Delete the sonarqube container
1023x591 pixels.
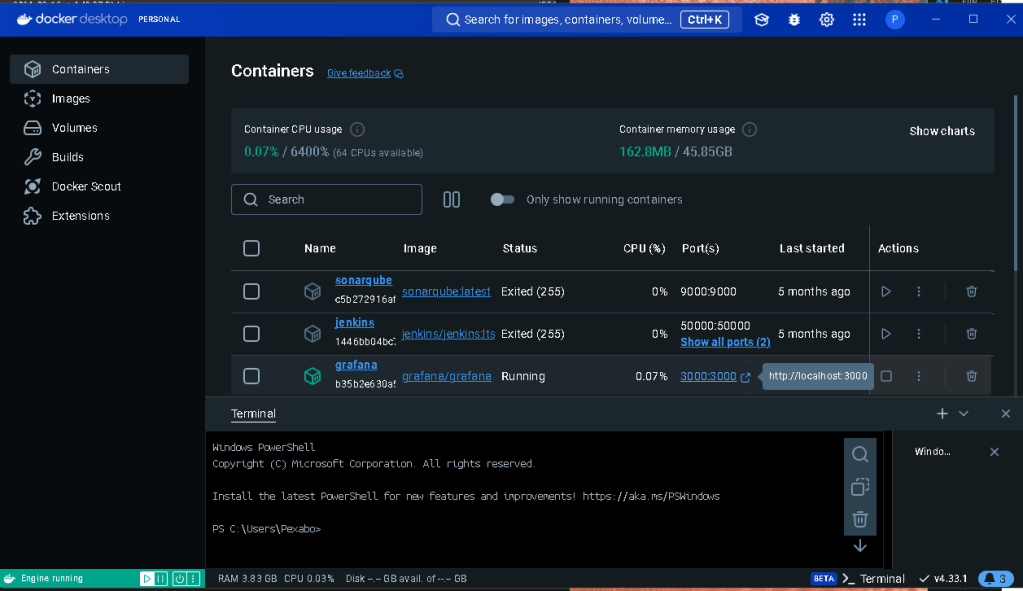pyautogui.click(x=971, y=292)
